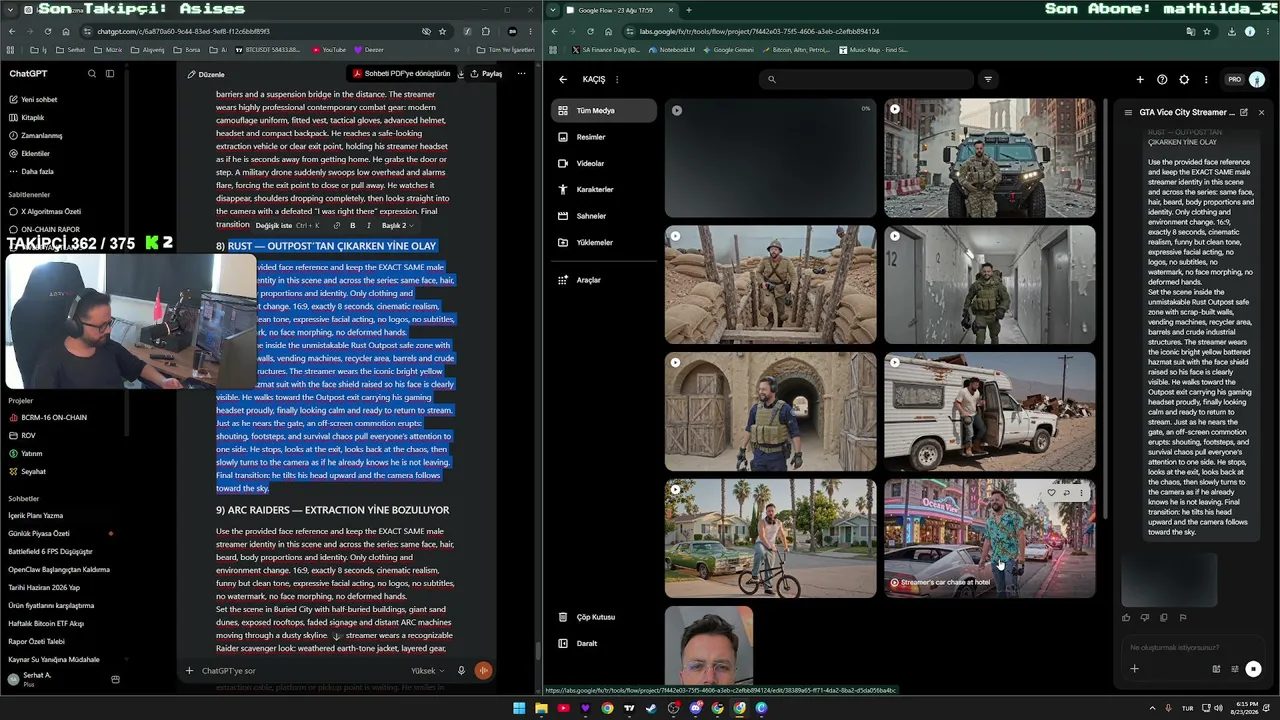Add new item with Flow top plus icon
The height and width of the screenshot is (720, 1280).
[1140, 80]
